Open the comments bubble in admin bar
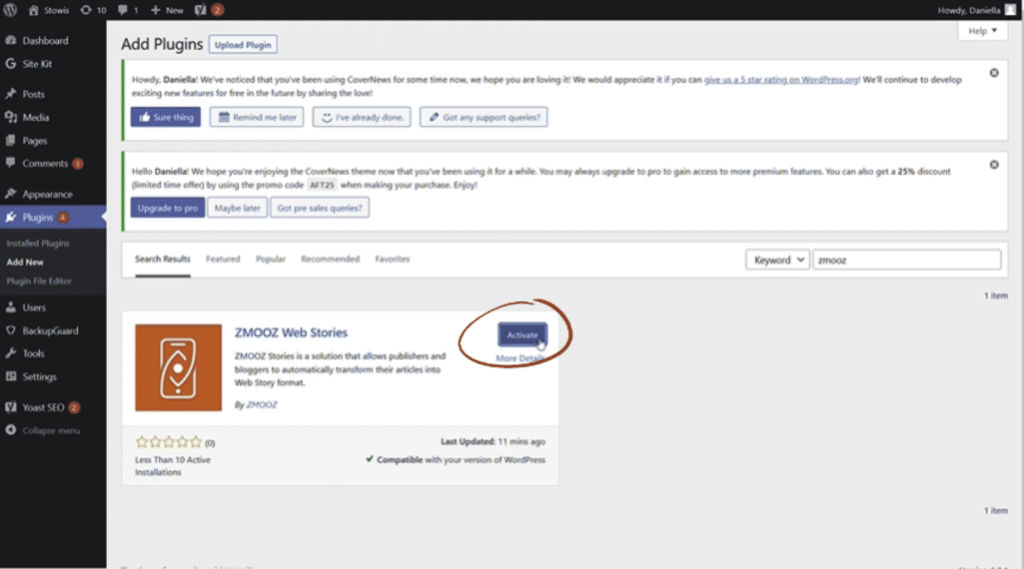 point(128,10)
